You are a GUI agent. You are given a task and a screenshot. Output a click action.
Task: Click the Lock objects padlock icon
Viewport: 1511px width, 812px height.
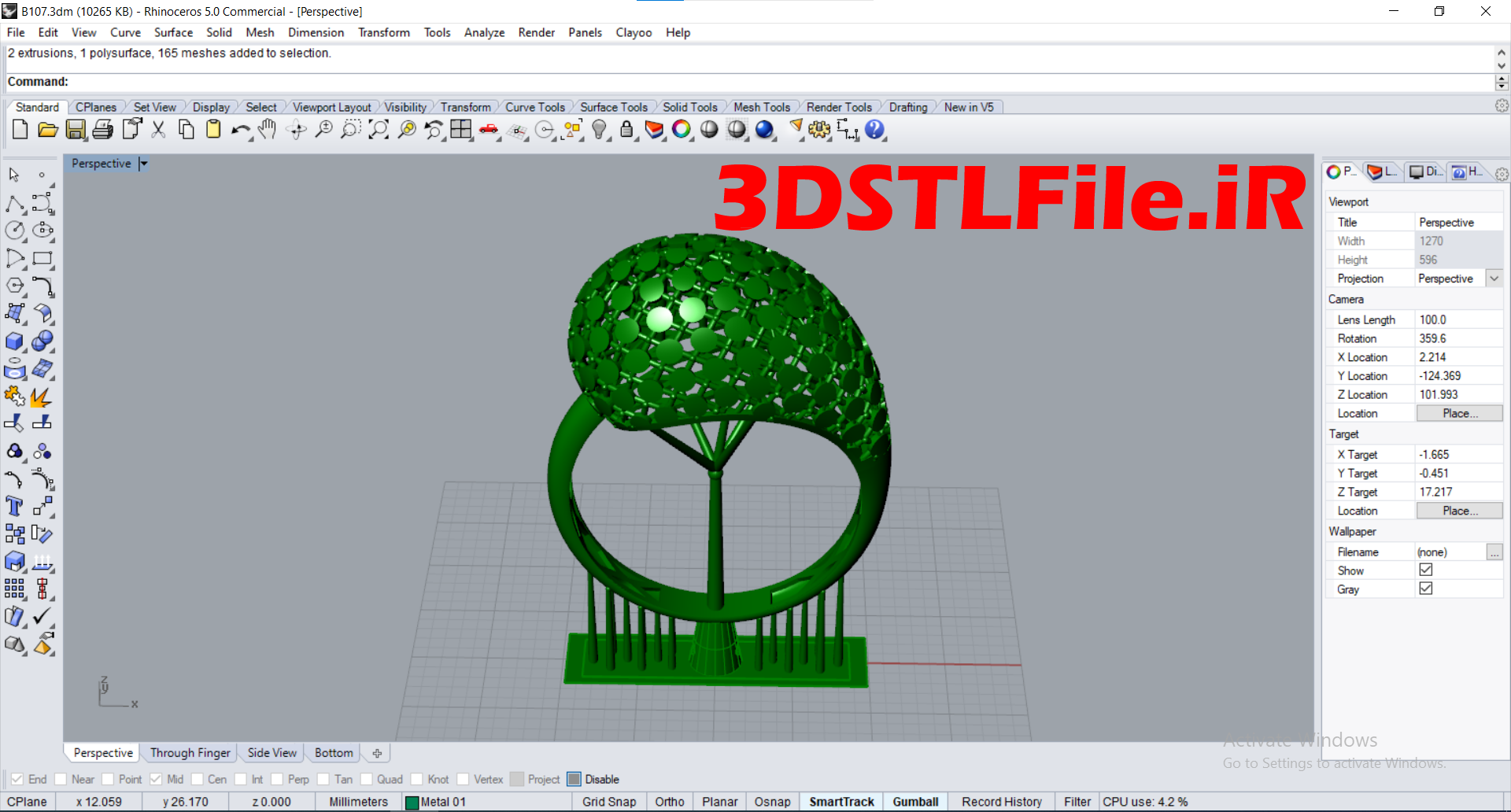coord(626,130)
